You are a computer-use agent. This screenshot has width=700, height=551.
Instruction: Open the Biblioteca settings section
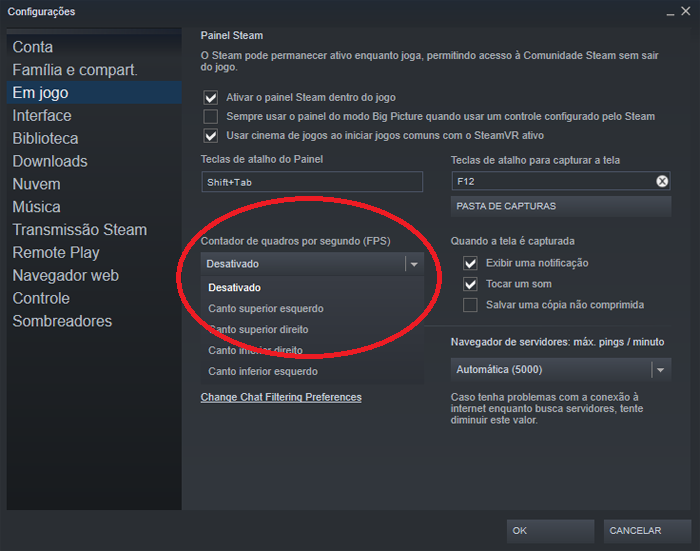pyautogui.click(x=94, y=138)
